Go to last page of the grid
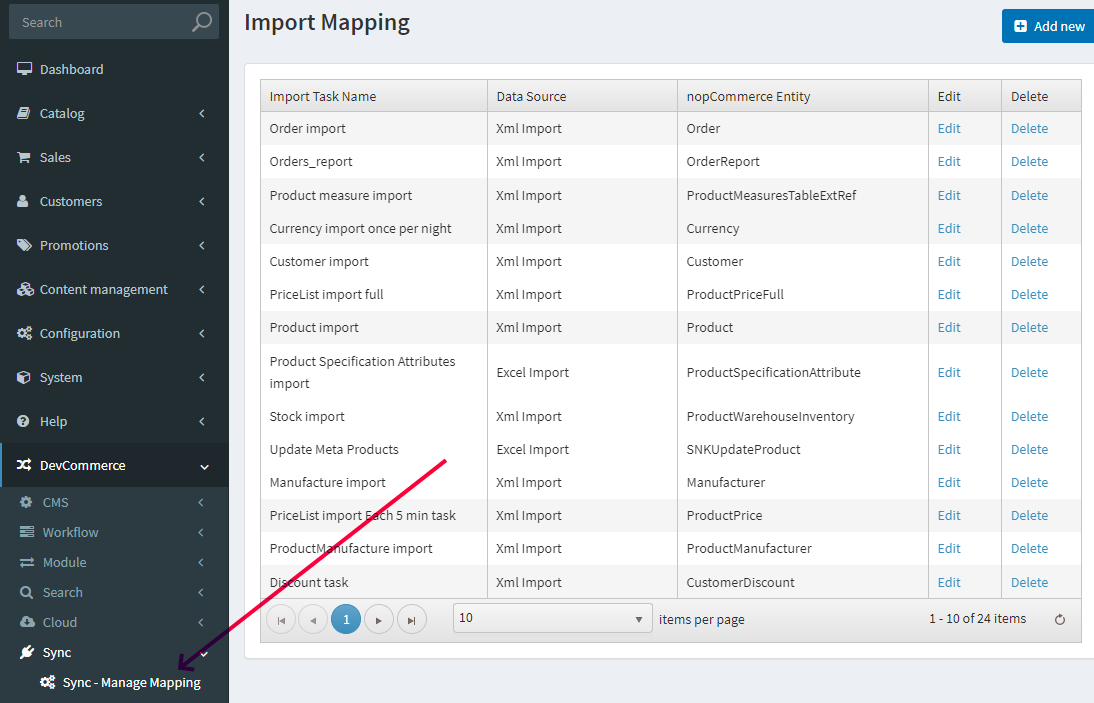Image resolution: width=1094 pixels, height=703 pixels. click(x=412, y=619)
